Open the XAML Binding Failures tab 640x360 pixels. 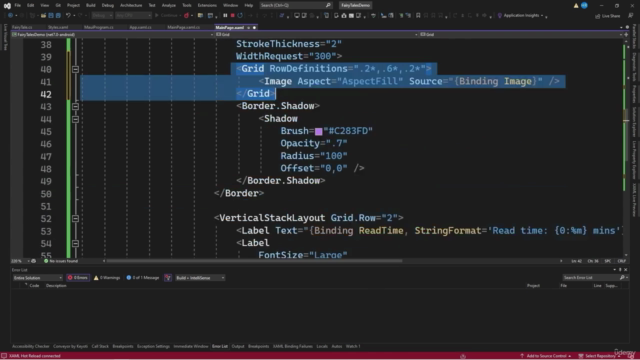click(x=293, y=346)
